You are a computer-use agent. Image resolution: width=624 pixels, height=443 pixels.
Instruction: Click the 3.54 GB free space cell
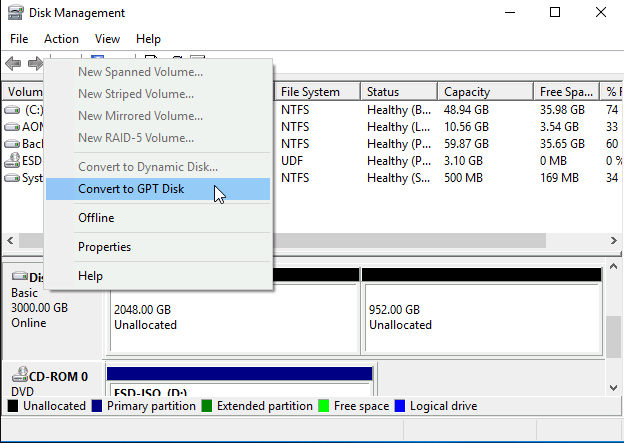tap(559, 127)
